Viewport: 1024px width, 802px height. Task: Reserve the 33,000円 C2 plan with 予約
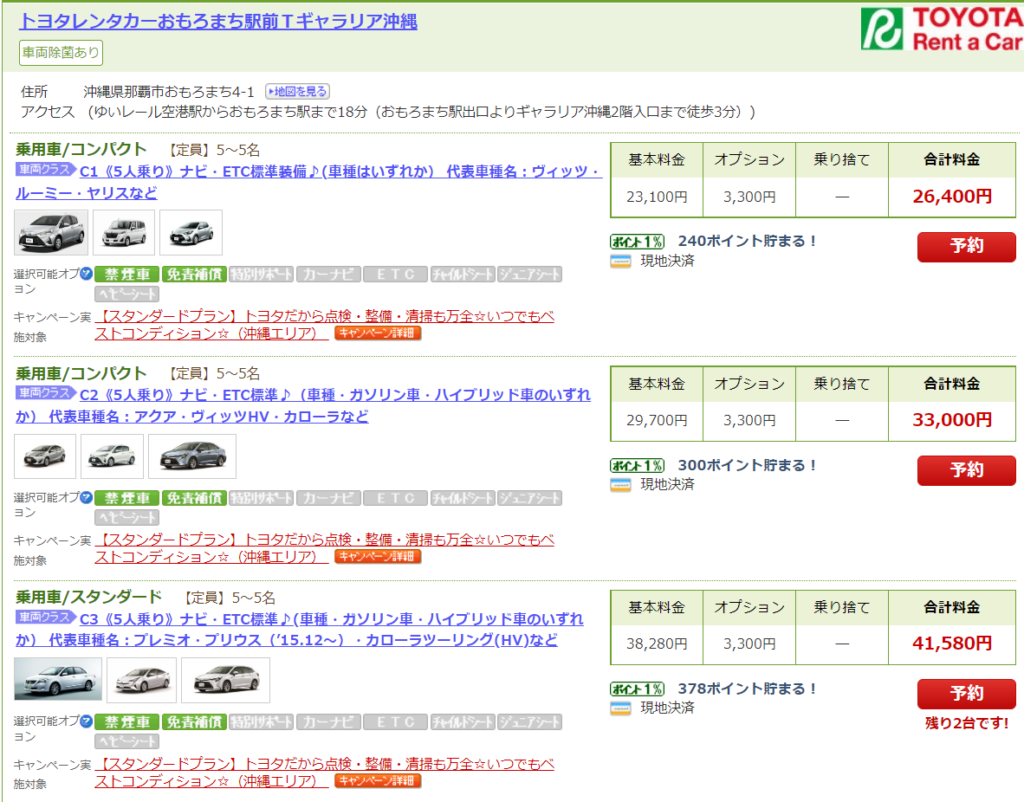point(967,470)
